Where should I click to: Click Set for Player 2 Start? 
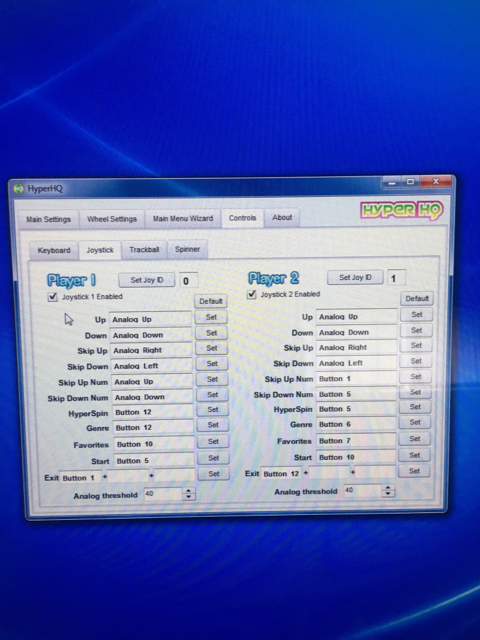(x=414, y=455)
